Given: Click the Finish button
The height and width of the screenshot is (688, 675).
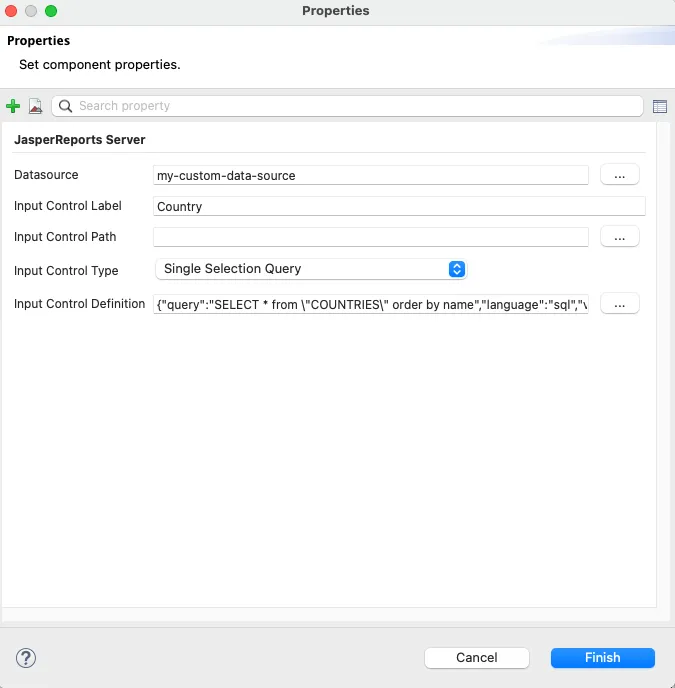Looking at the screenshot, I should pyautogui.click(x=603, y=658).
